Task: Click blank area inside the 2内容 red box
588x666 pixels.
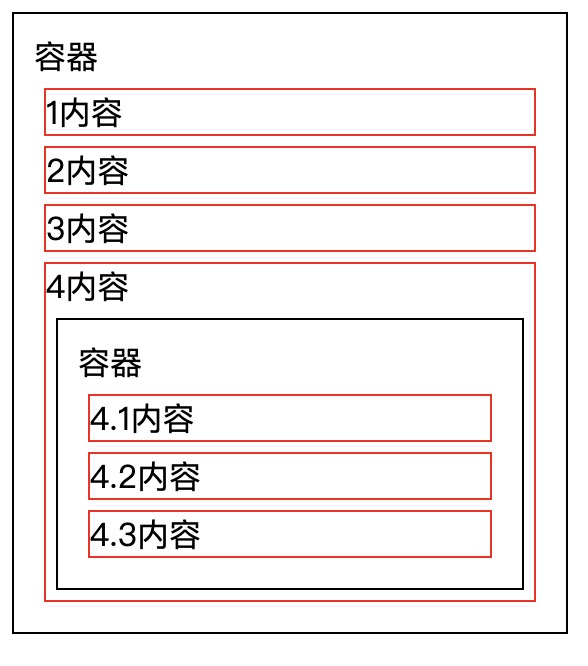Action: click(331, 171)
